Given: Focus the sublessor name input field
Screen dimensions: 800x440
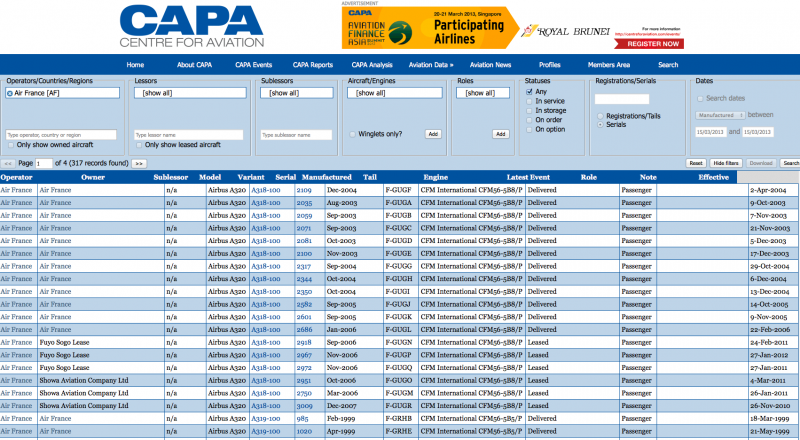Looking at the screenshot, I should pyautogui.click(x=296, y=135).
